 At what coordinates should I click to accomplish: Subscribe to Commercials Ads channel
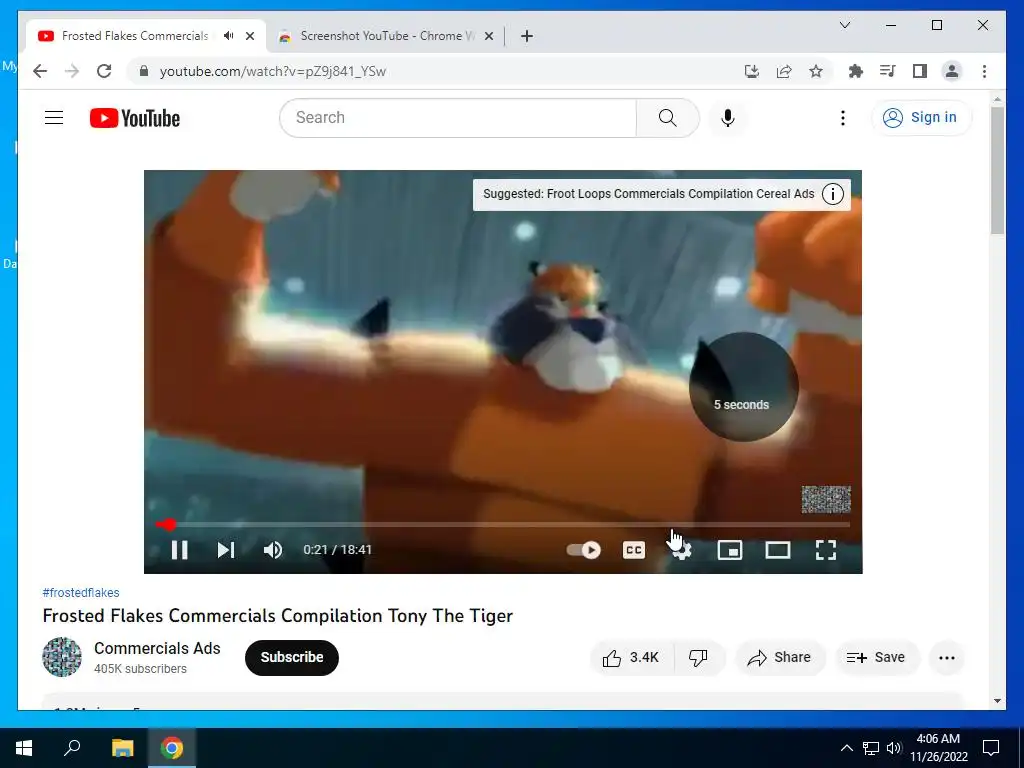click(x=292, y=658)
